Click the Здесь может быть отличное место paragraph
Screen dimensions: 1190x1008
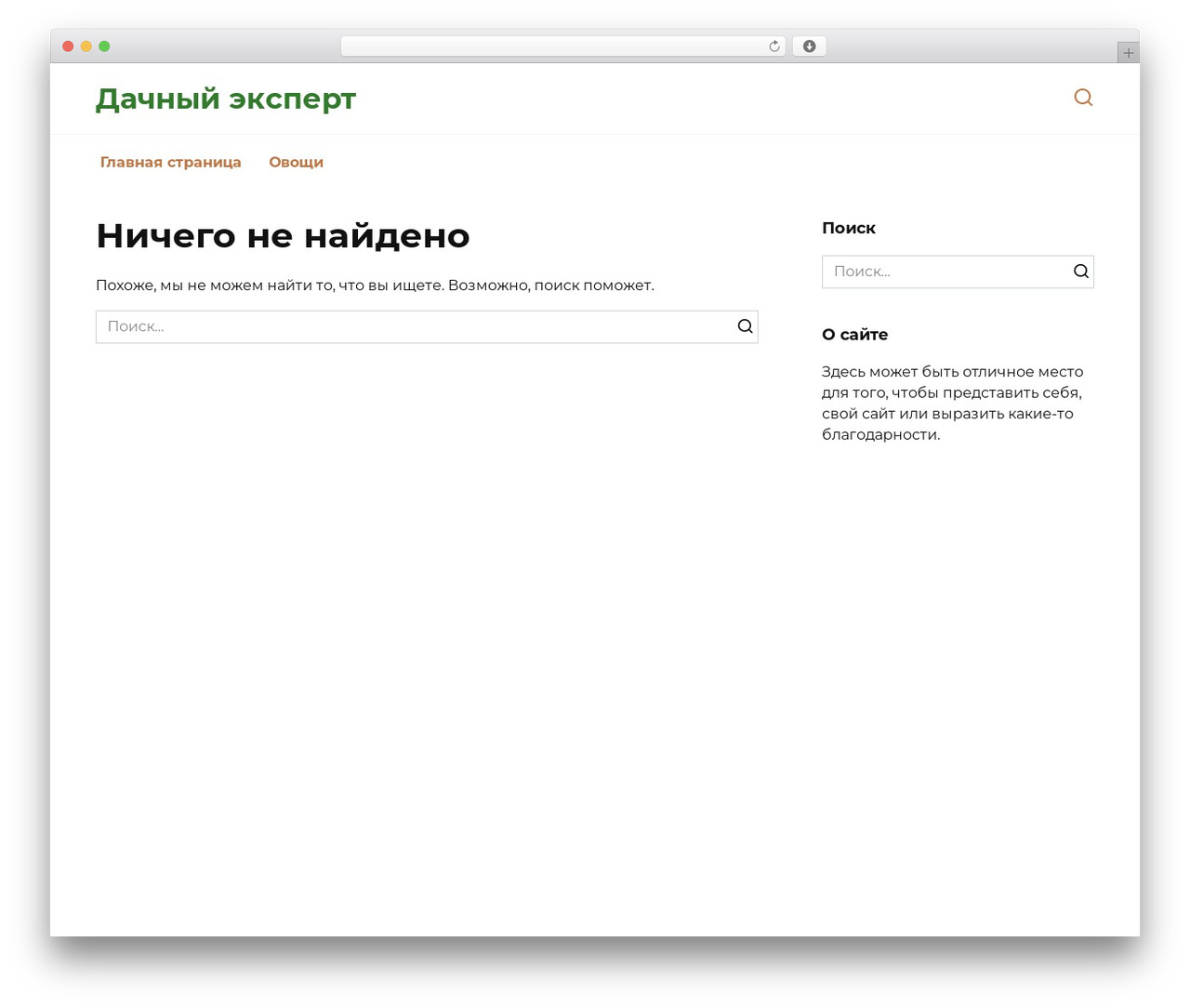pos(953,403)
